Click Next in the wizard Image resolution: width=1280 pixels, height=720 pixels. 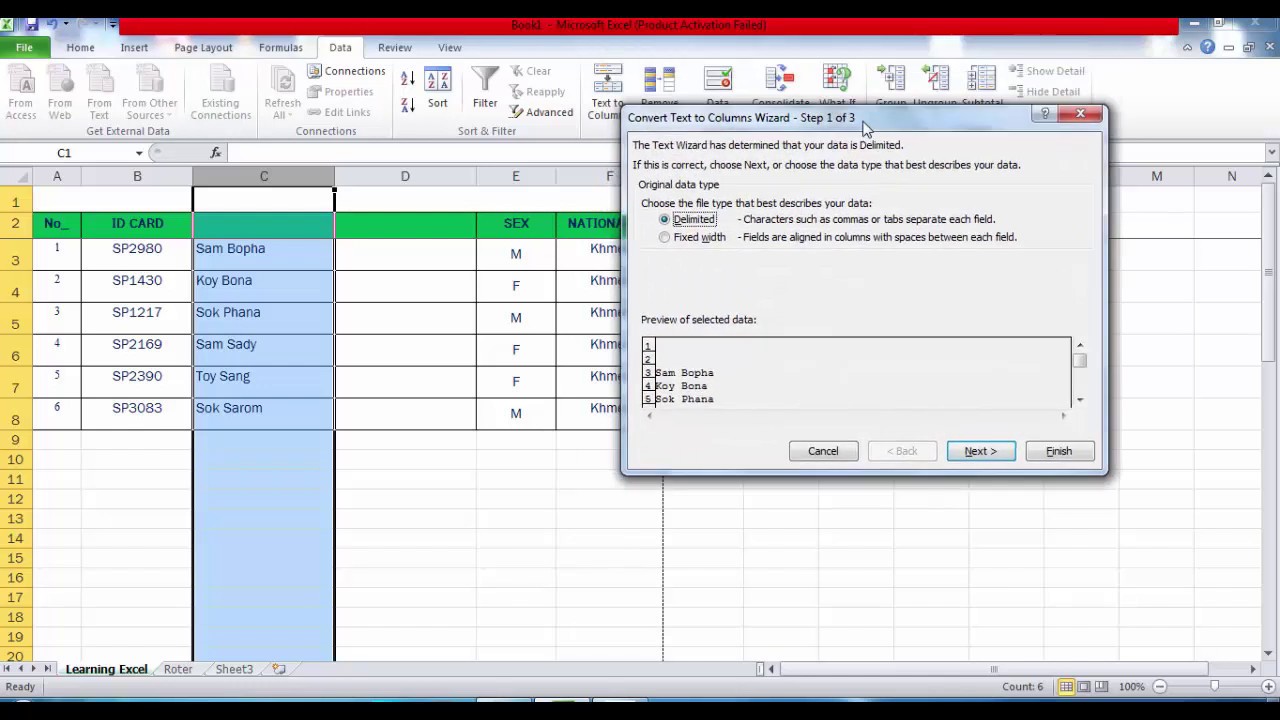(981, 451)
